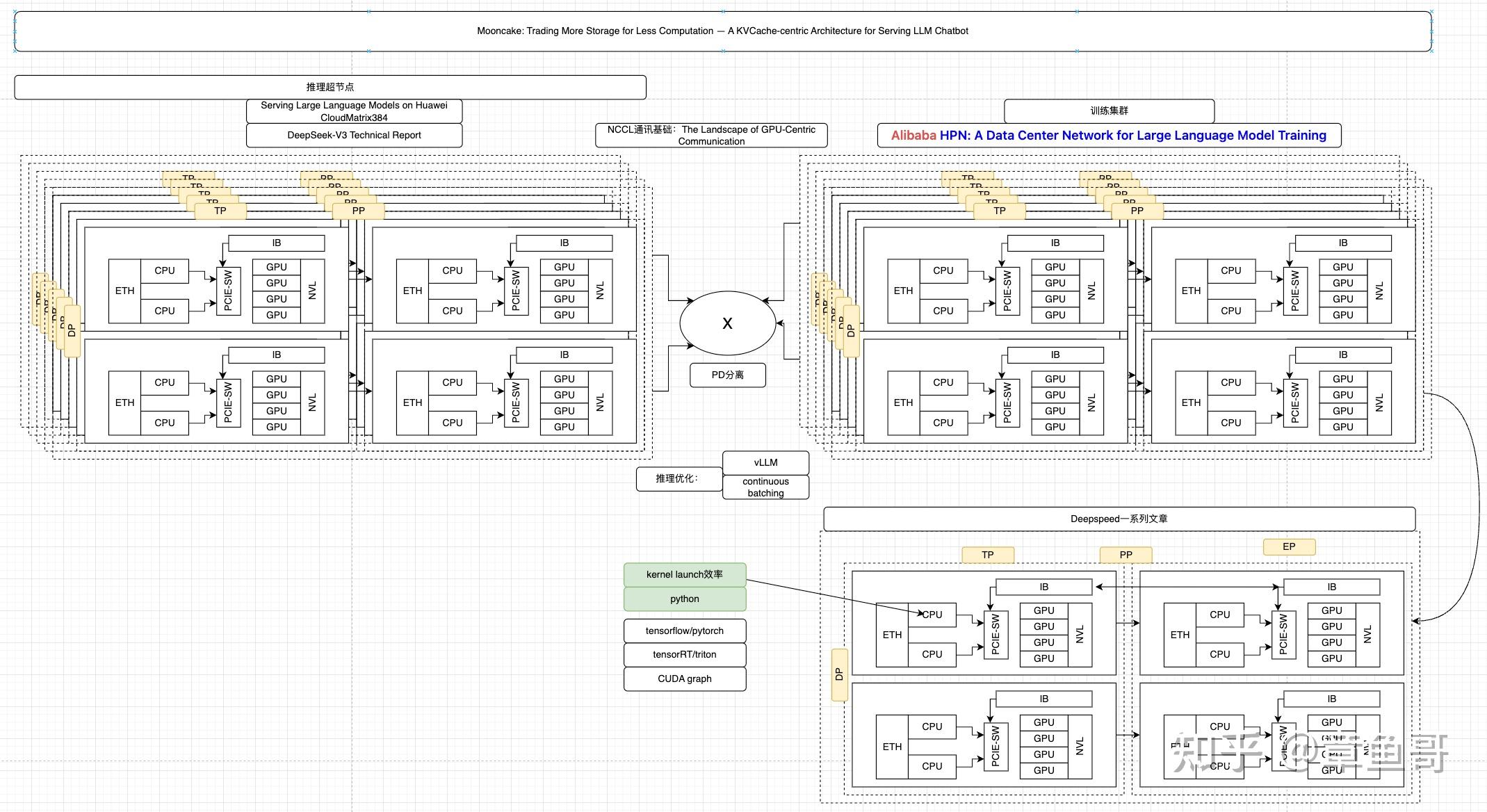Select the DeepSeek-V3 Technical Report box
Image resolution: width=1487 pixels, height=812 pixels.
coord(354,135)
